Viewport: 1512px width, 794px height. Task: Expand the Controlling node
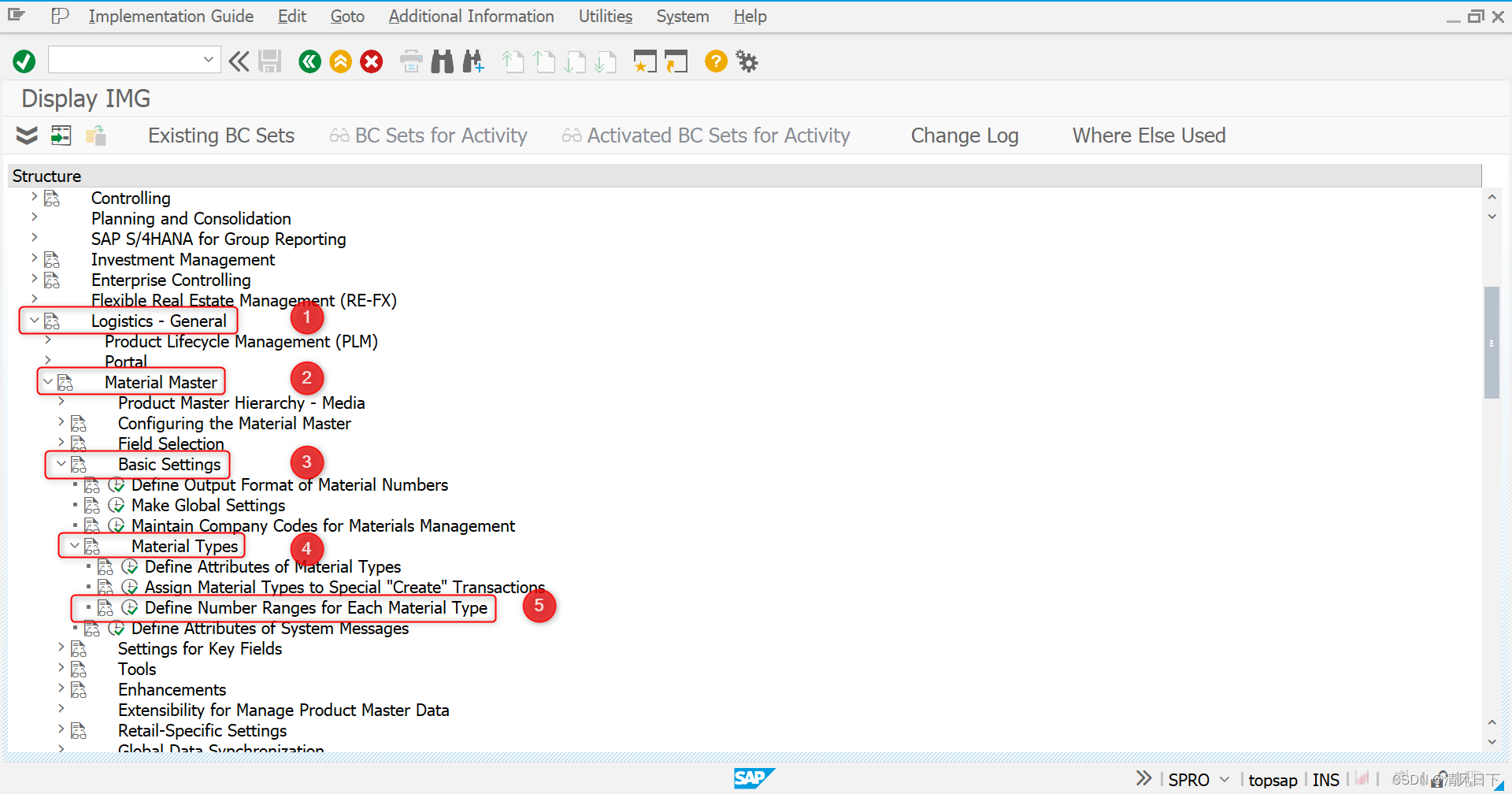pos(34,196)
